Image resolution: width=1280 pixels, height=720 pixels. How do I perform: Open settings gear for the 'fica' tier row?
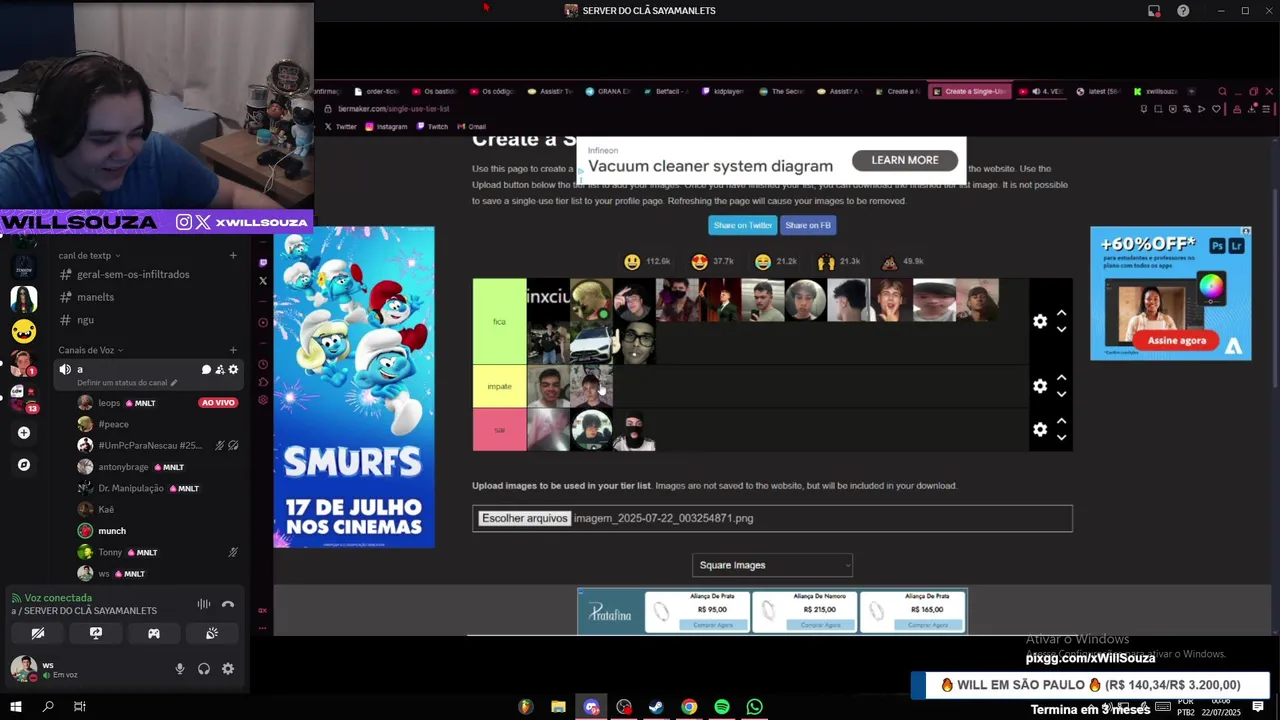pos(1040,321)
